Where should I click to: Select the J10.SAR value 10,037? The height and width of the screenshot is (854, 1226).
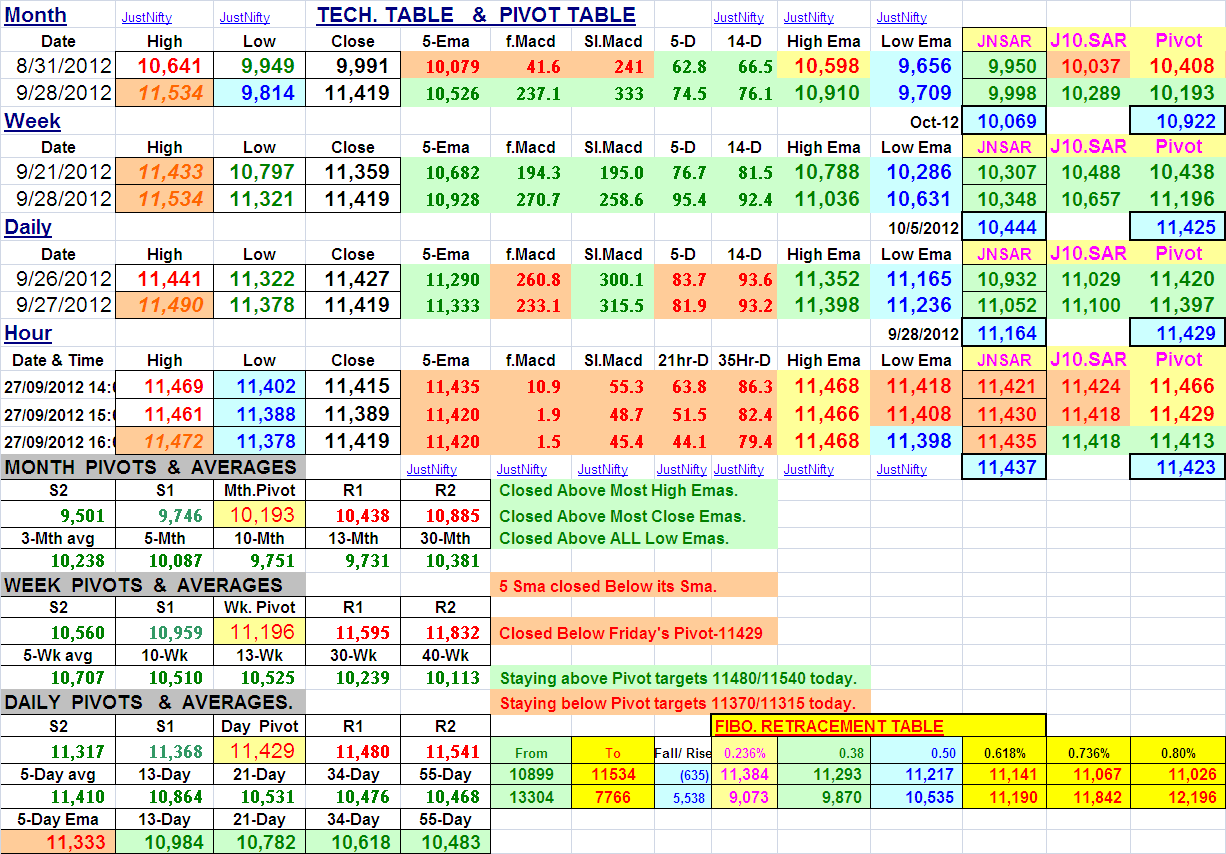(1088, 67)
